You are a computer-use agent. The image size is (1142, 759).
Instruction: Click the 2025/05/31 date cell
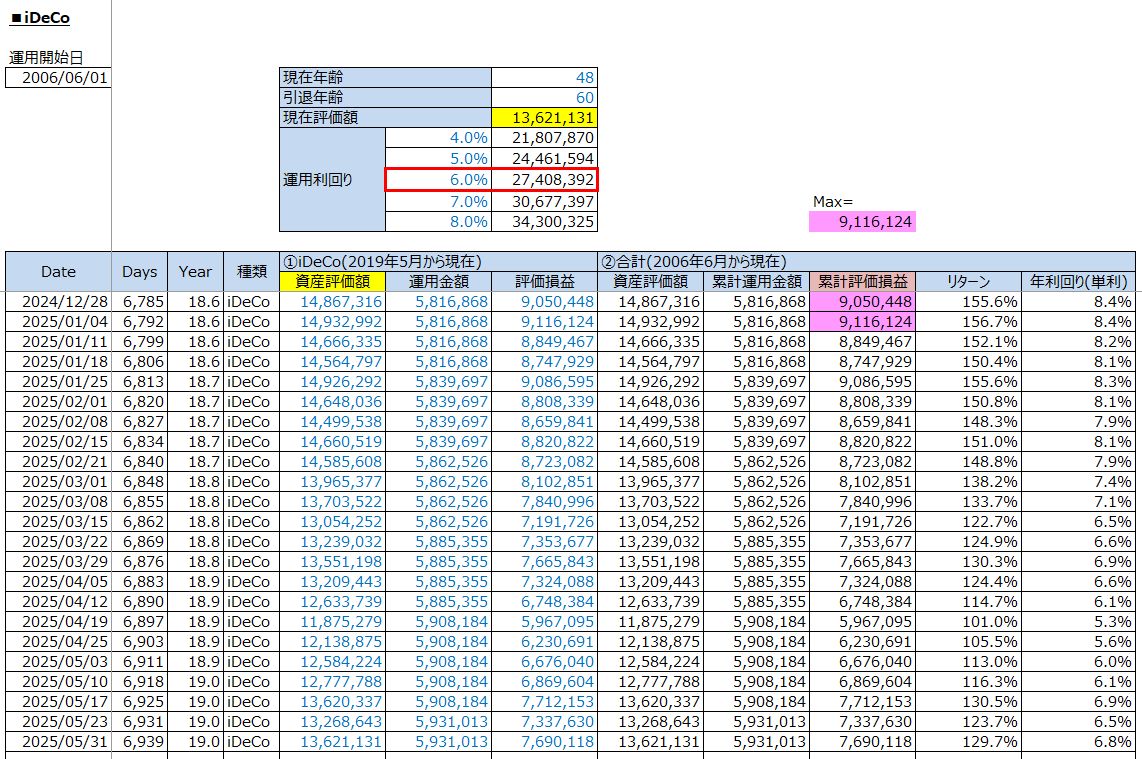click(x=58, y=742)
